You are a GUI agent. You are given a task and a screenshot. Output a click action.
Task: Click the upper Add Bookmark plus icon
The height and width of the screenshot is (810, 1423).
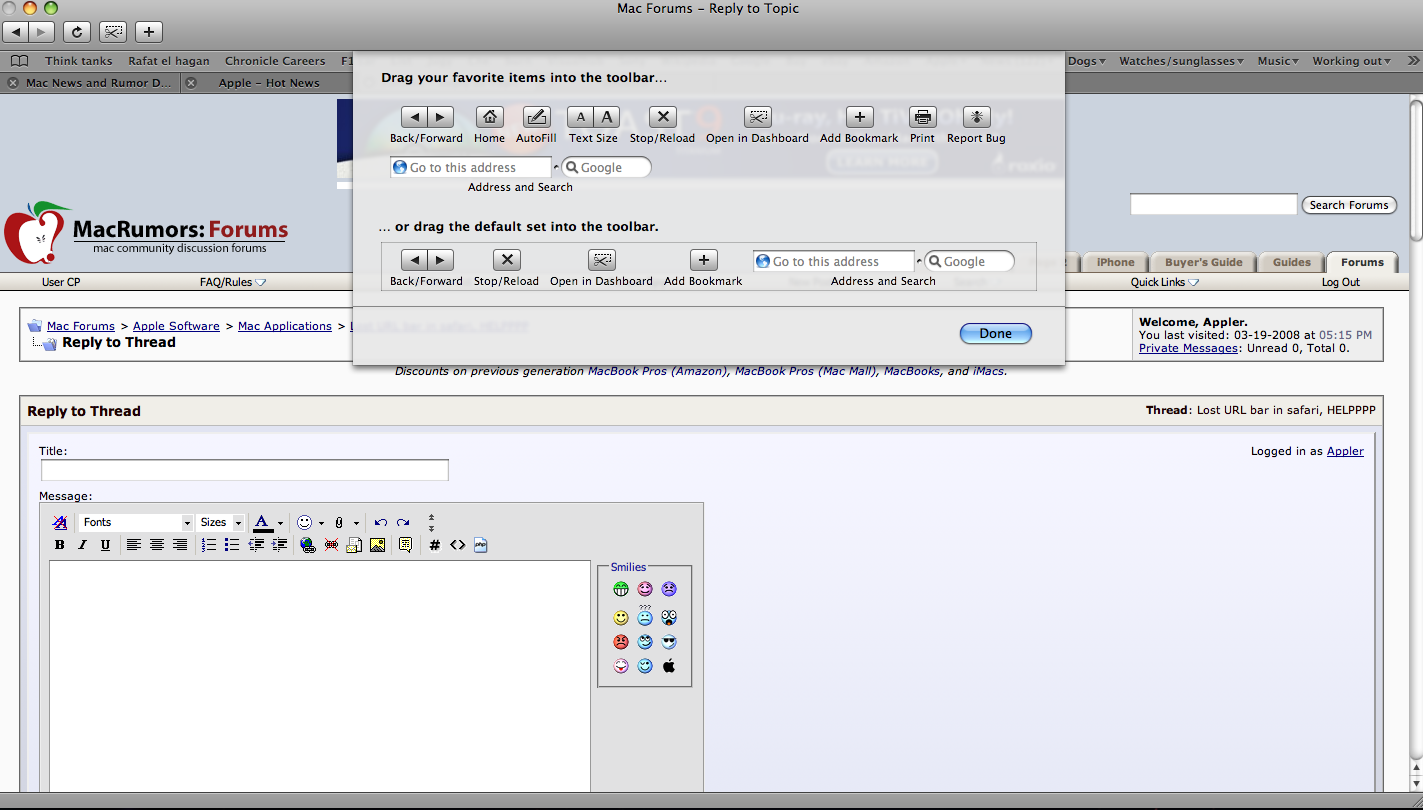tap(859, 117)
